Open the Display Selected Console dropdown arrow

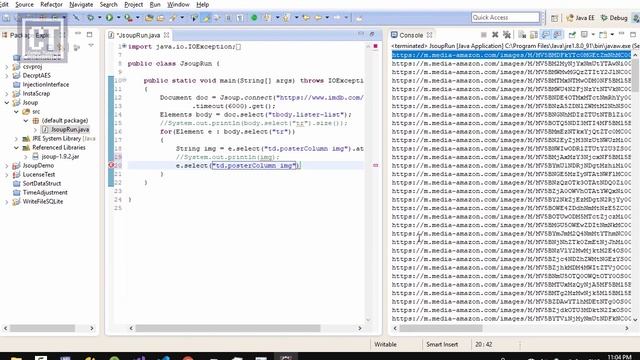point(593,35)
